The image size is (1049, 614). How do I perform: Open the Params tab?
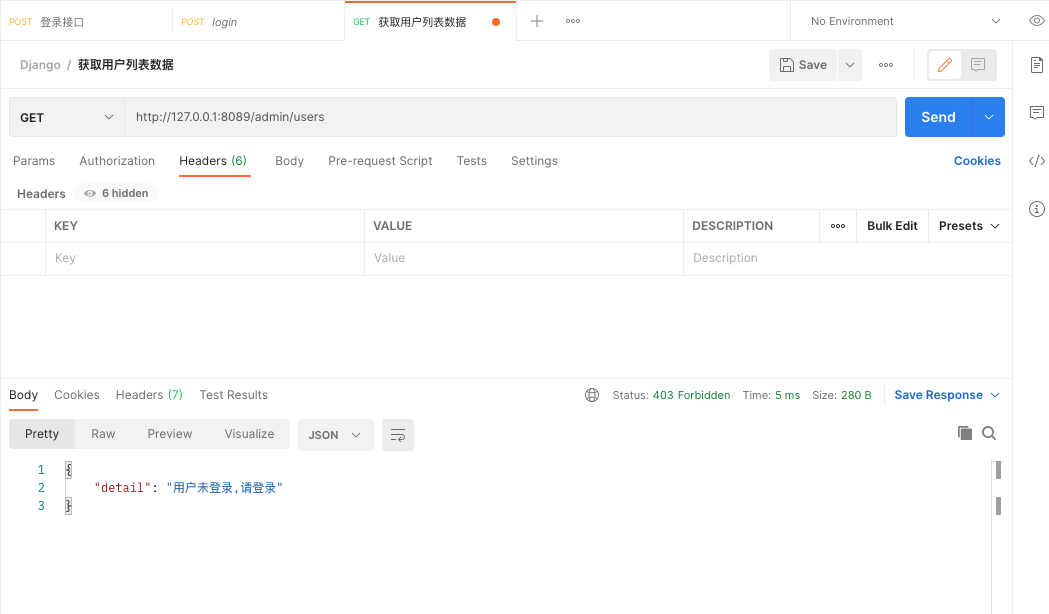pos(34,161)
